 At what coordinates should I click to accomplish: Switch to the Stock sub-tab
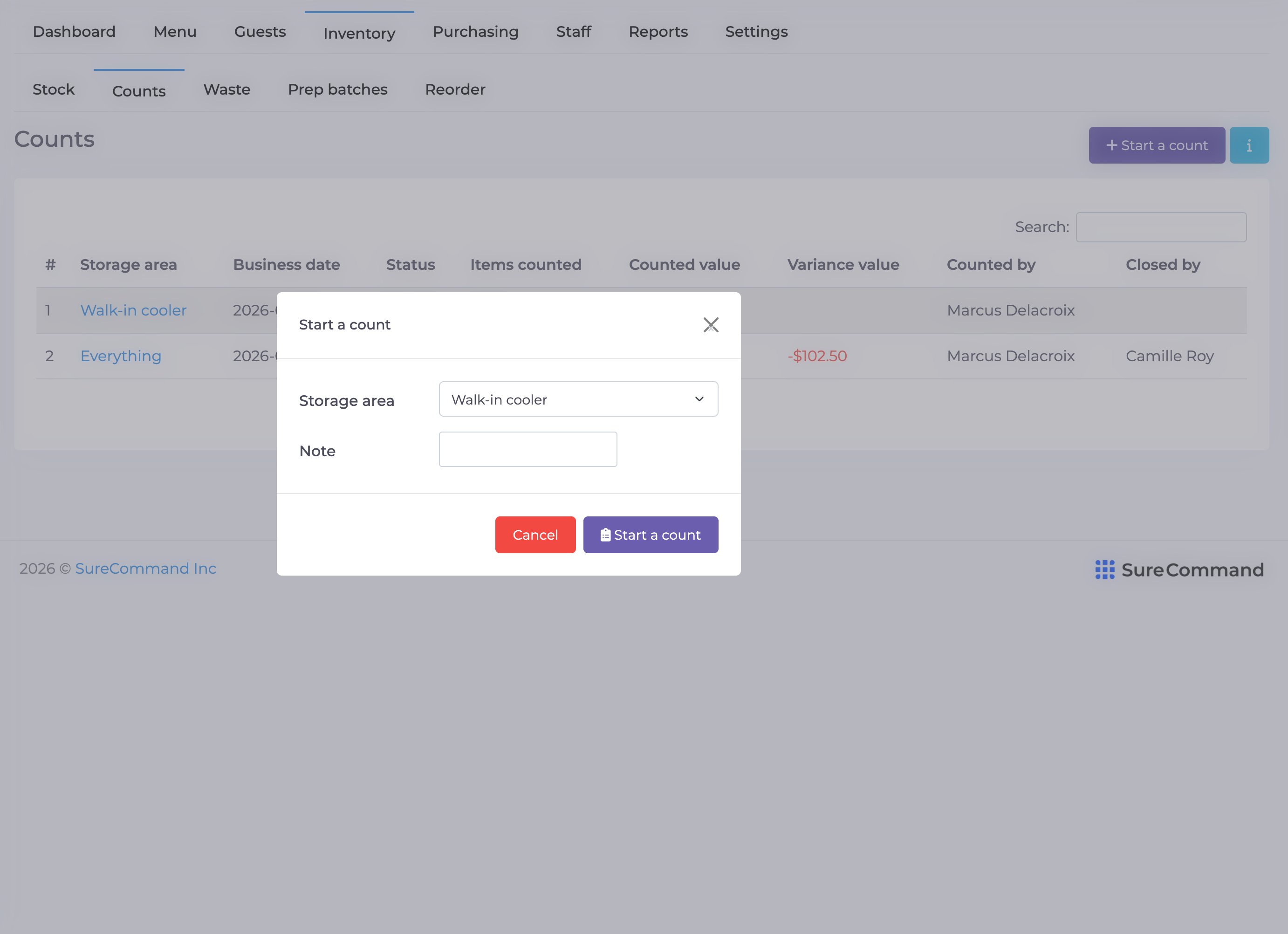54,90
